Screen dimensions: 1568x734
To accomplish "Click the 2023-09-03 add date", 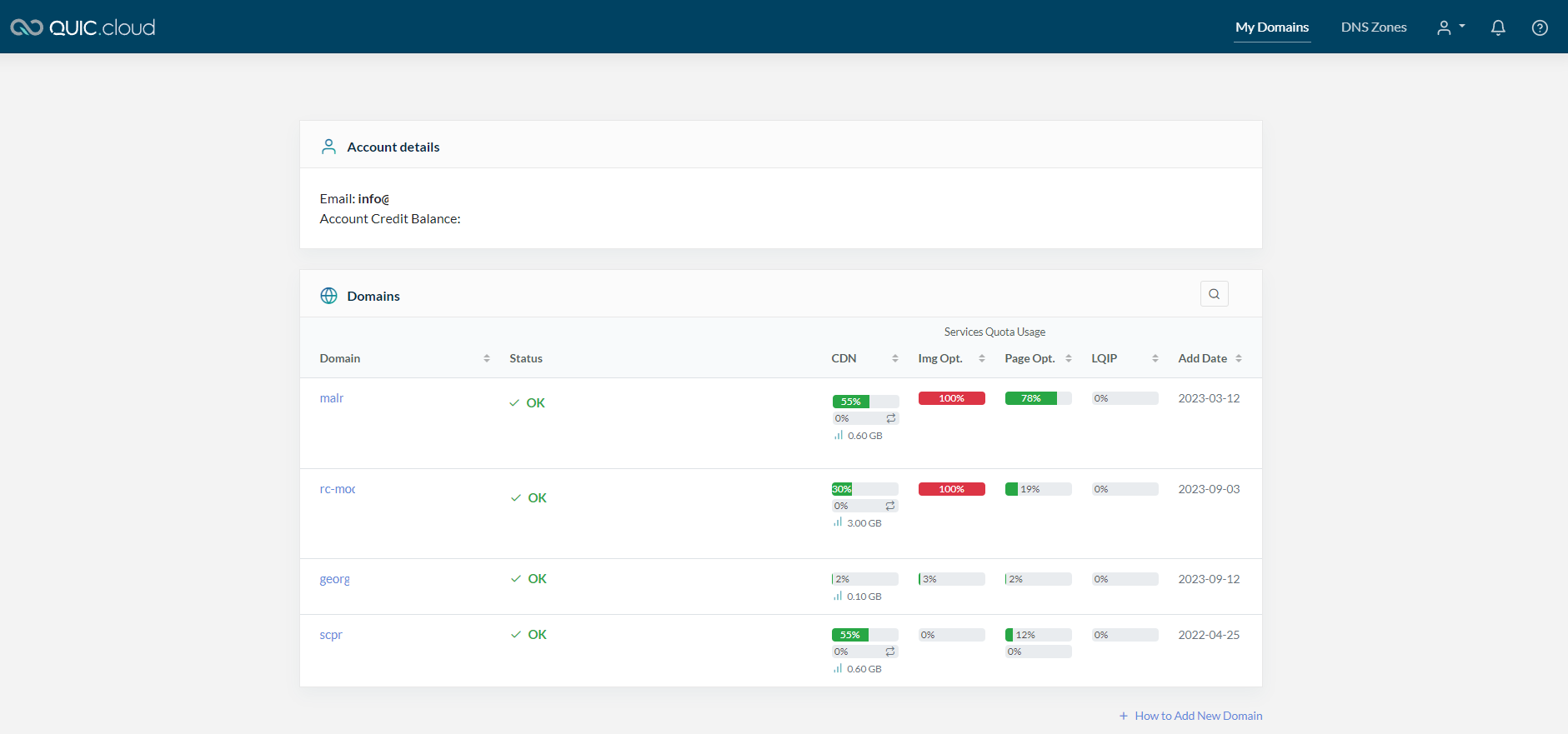I will [x=1209, y=489].
